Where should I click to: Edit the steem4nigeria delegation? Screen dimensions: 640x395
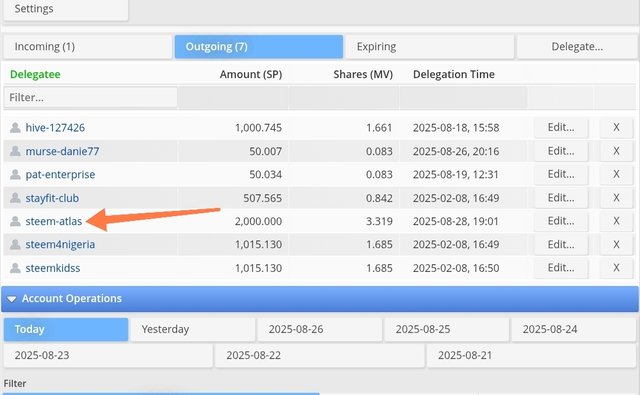[561, 244]
